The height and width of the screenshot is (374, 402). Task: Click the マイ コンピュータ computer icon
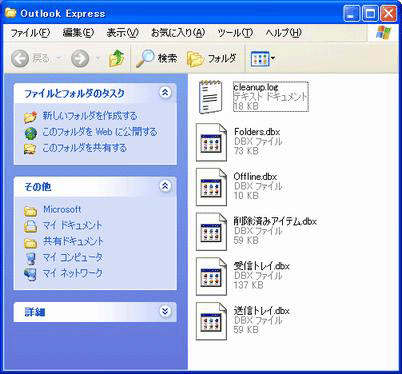coord(31,258)
